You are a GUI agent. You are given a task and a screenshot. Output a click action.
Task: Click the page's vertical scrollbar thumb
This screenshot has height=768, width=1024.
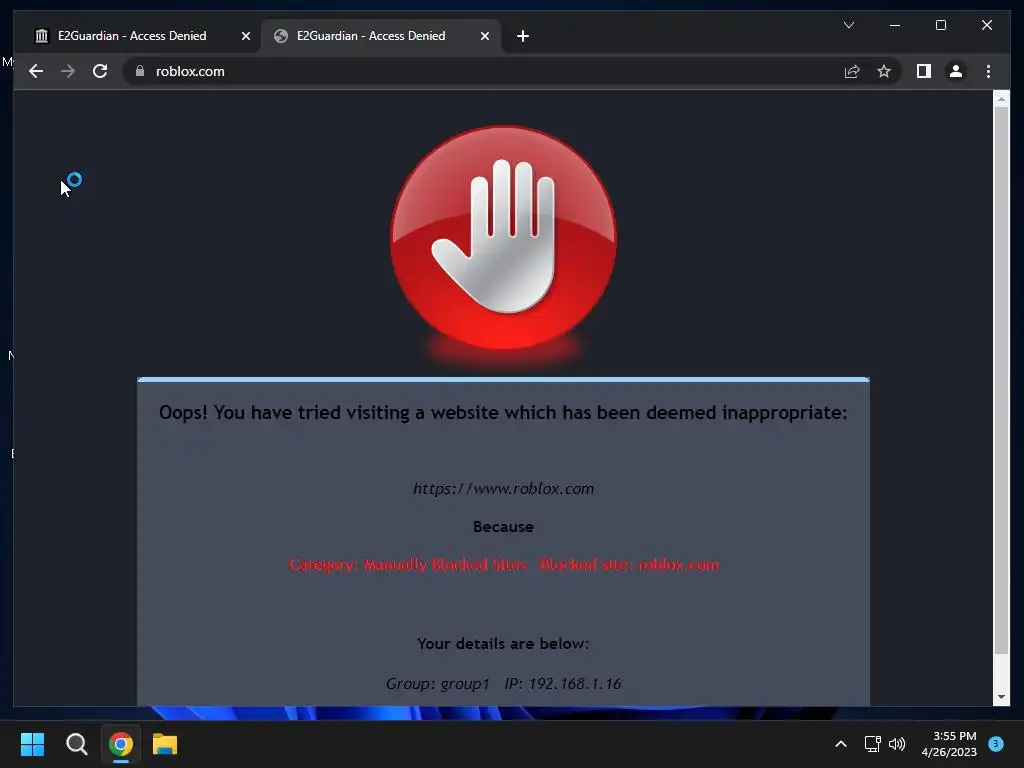tap(1001, 380)
